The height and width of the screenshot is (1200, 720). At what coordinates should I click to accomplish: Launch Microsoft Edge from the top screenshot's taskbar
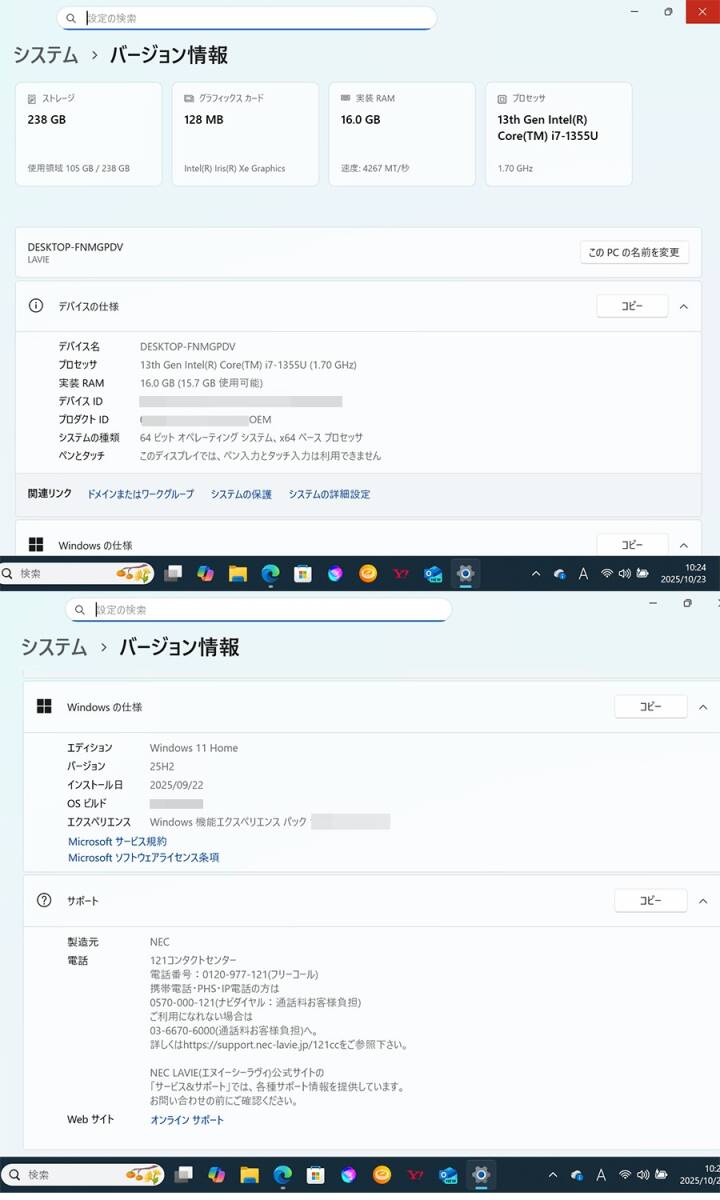[270, 574]
